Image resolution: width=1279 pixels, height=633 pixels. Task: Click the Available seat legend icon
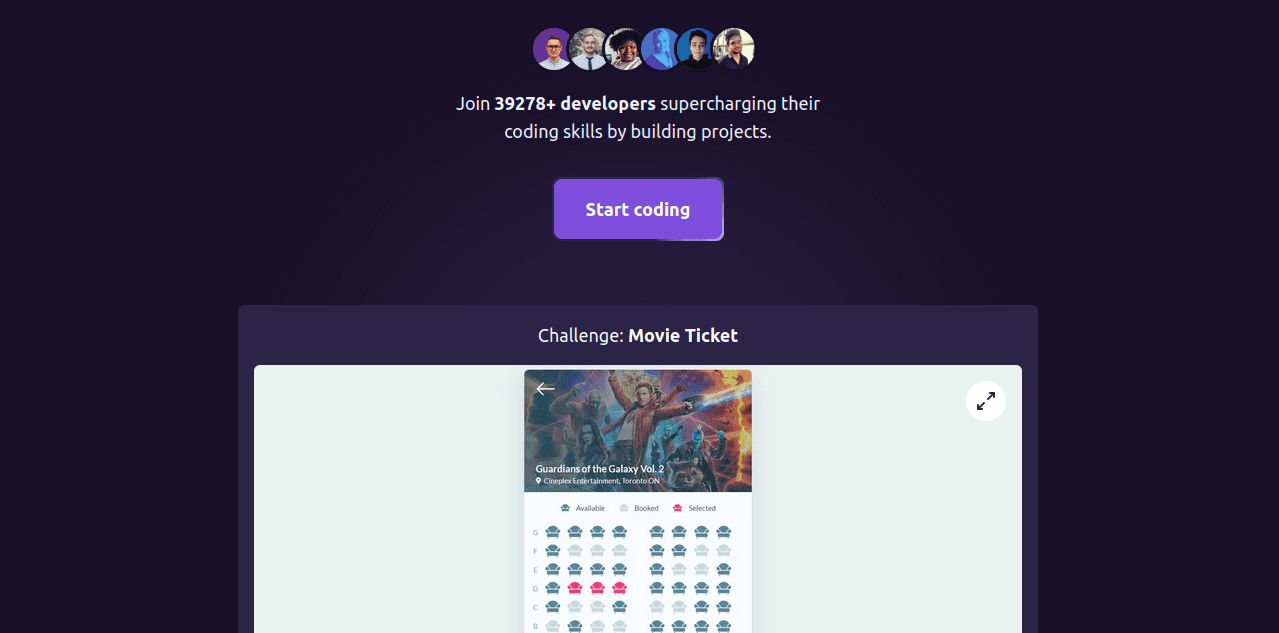tap(565, 508)
